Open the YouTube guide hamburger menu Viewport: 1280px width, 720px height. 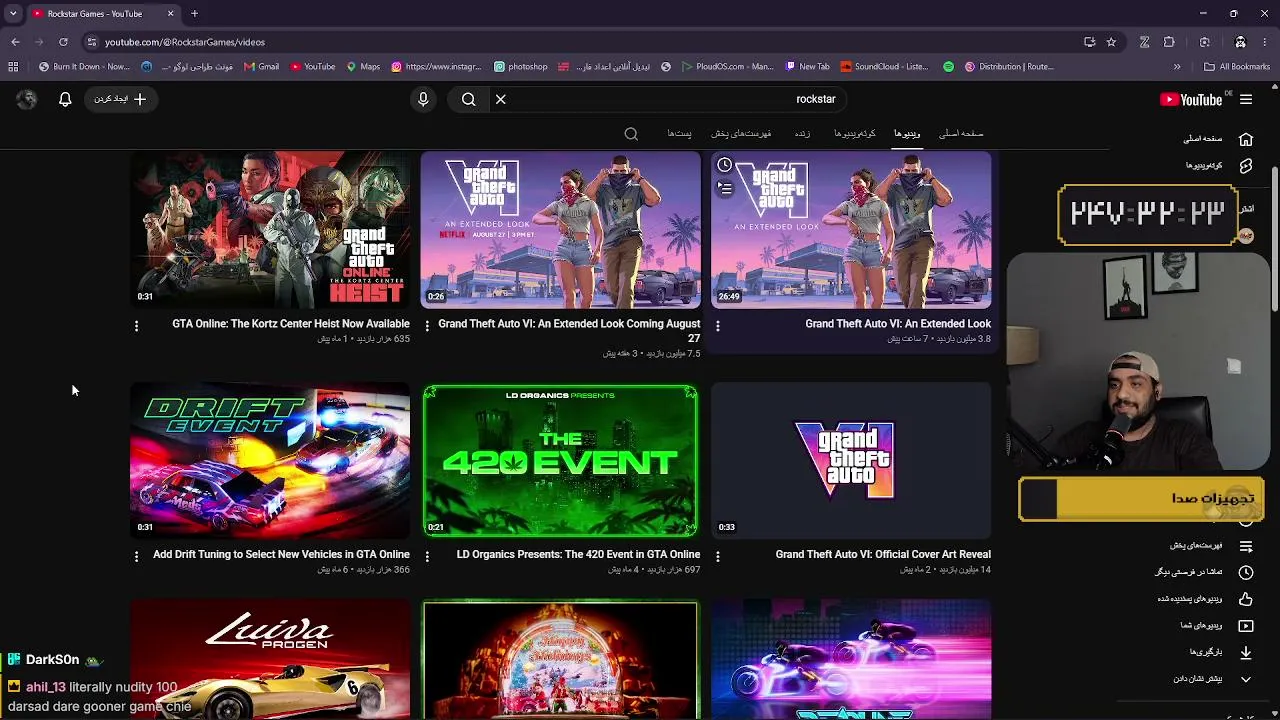[1246, 99]
